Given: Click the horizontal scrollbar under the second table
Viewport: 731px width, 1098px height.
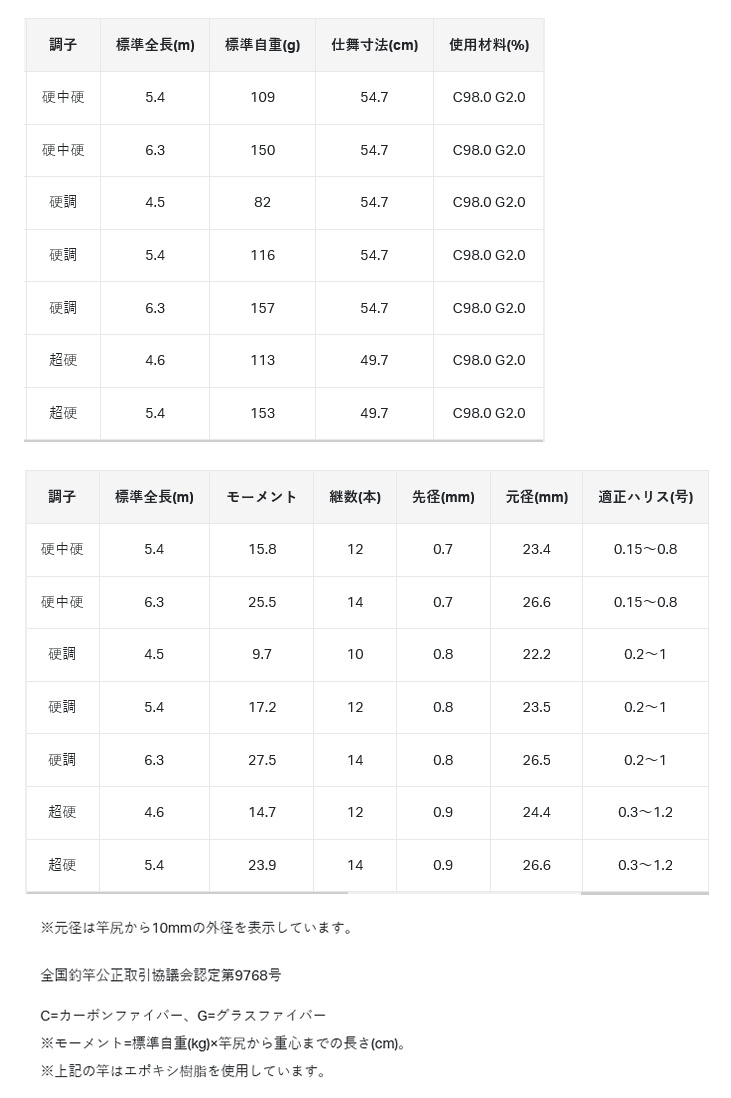Looking at the screenshot, I should point(367,894).
